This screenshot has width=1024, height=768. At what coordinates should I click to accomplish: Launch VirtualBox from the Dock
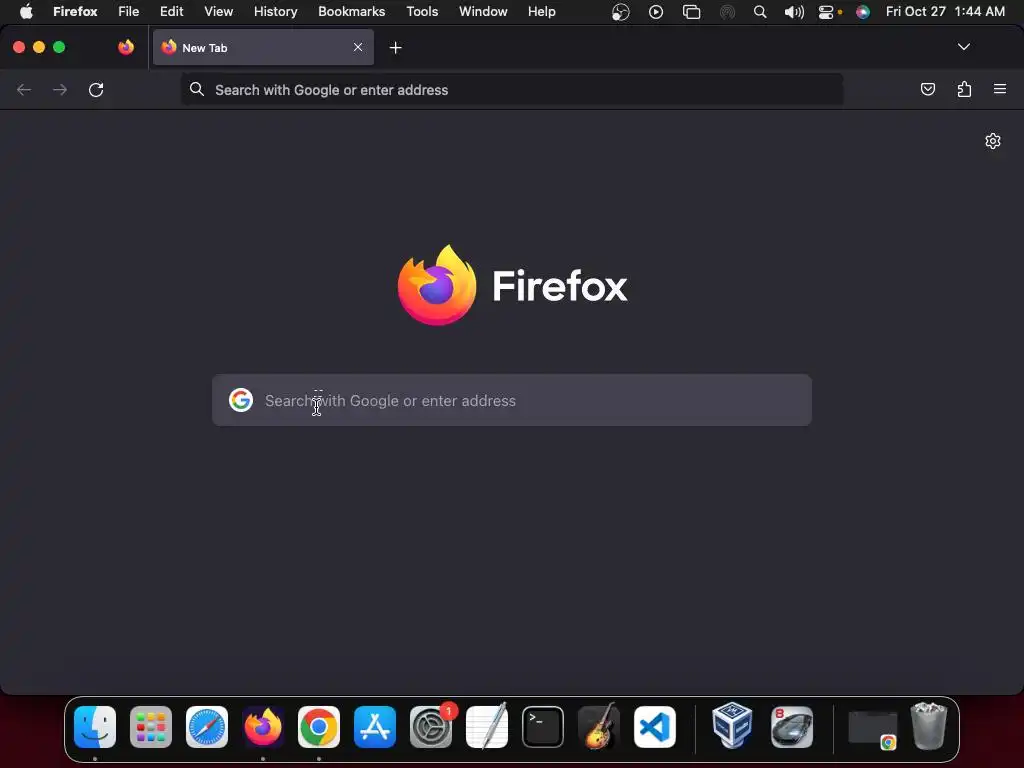732,726
